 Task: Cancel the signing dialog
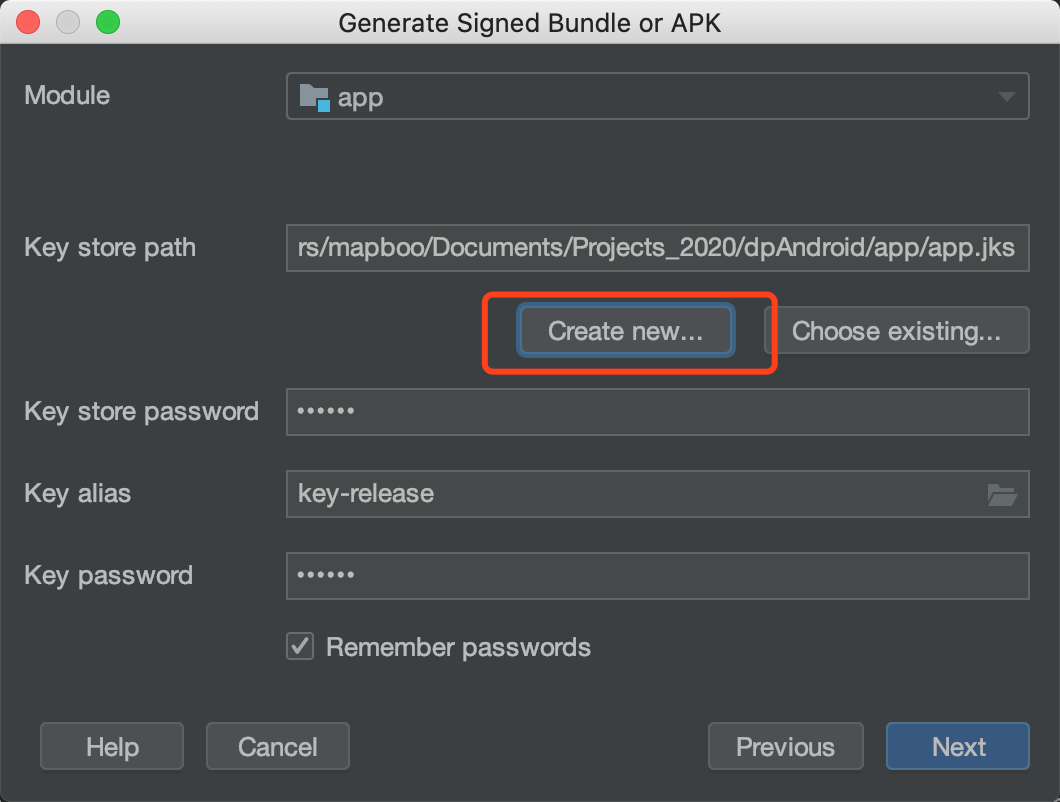coord(277,747)
